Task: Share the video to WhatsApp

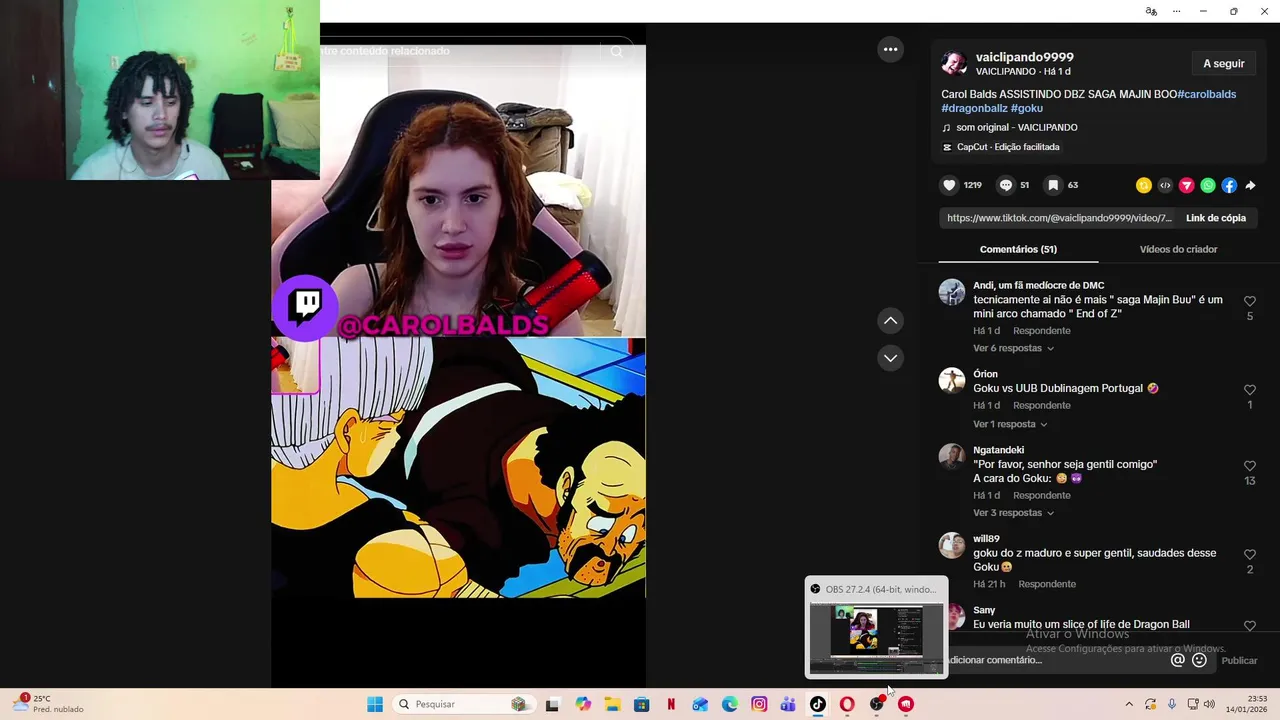Action: [x=1208, y=185]
